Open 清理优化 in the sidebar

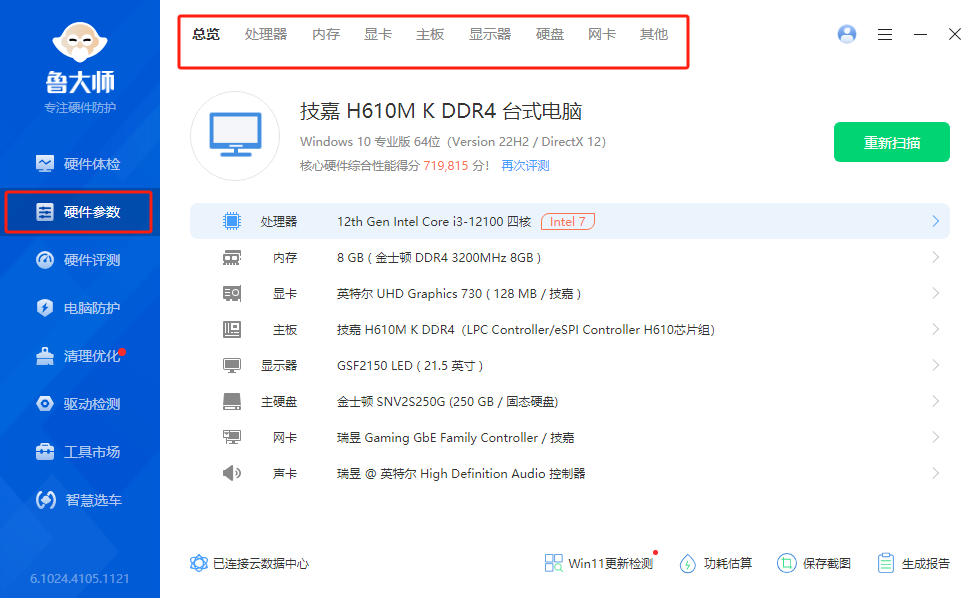(78, 356)
